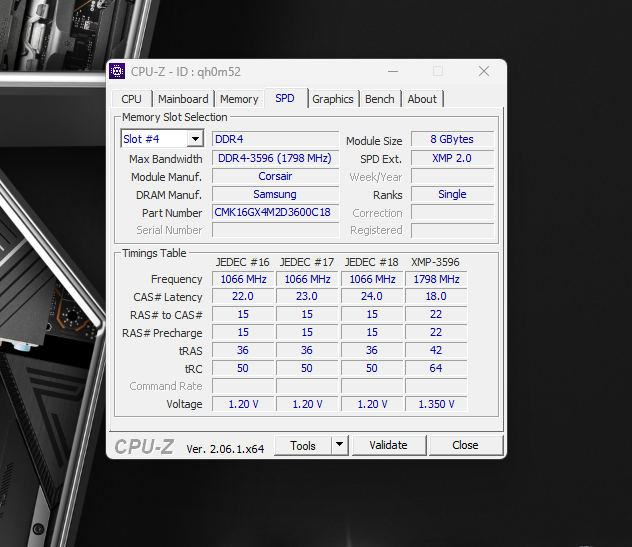Open the Graphics tab
632x547 pixels.
[x=333, y=99]
